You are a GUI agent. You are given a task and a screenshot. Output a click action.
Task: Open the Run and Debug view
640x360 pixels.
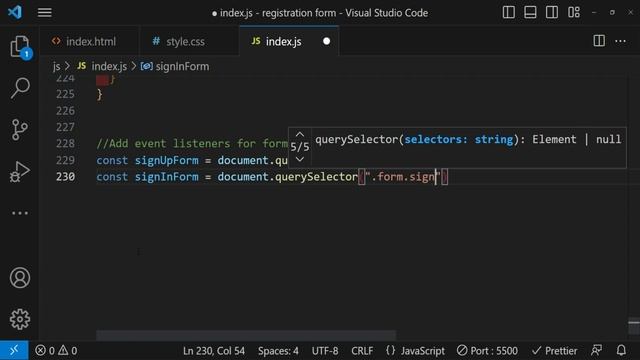(x=20, y=171)
